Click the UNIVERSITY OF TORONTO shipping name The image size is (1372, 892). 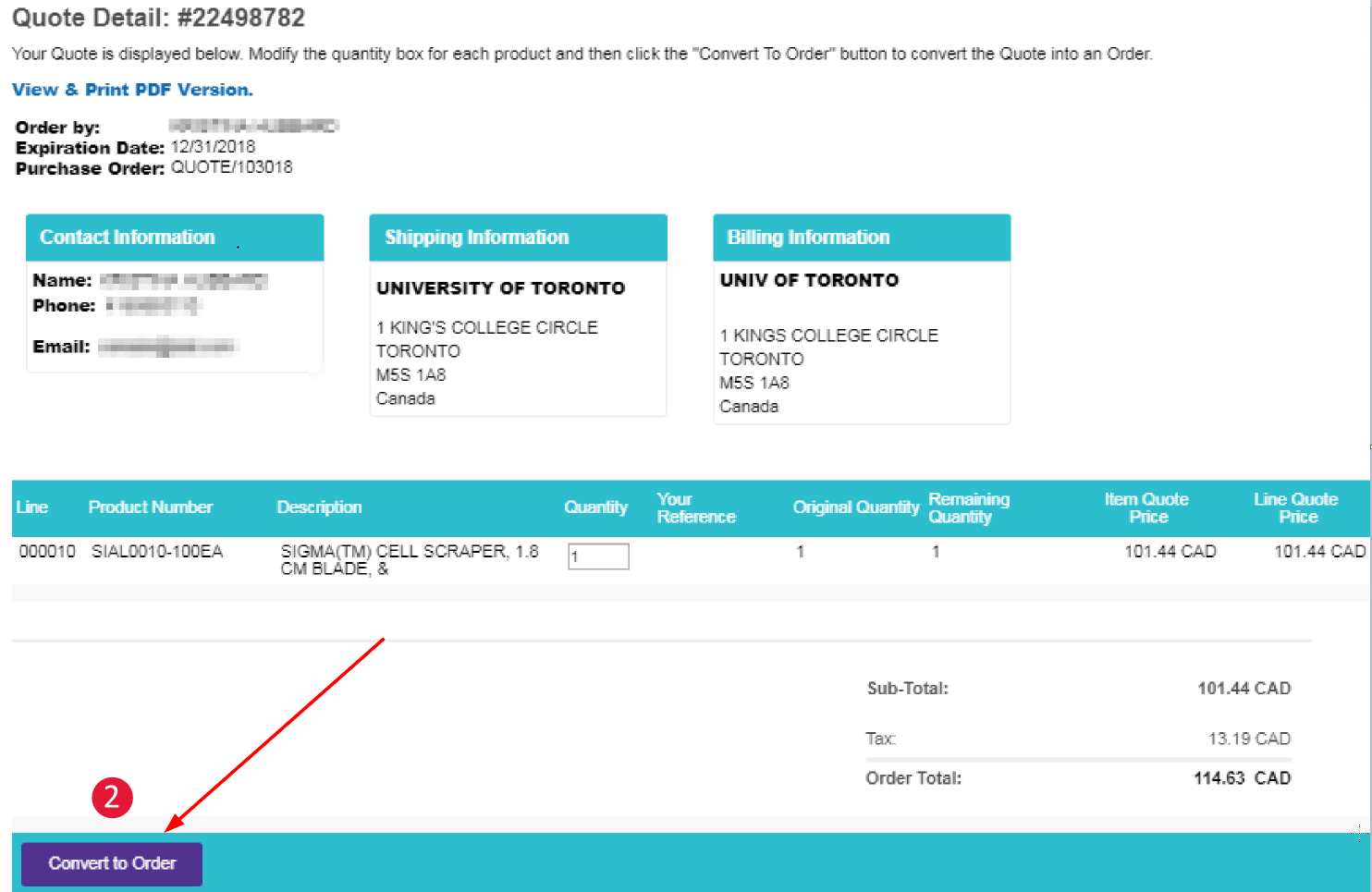pyautogui.click(x=500, y=288)
